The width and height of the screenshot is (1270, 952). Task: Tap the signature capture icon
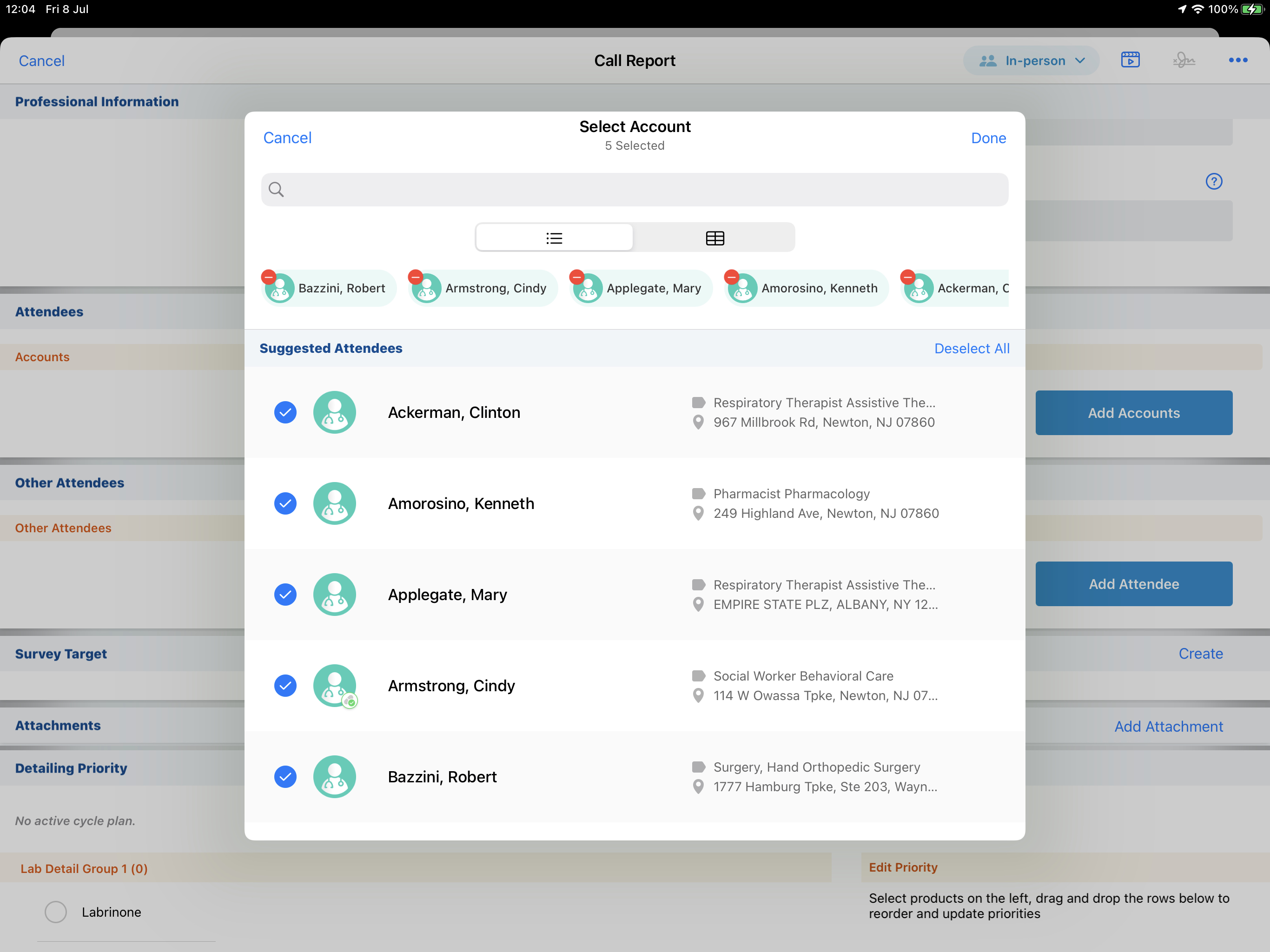point(1184,60)
